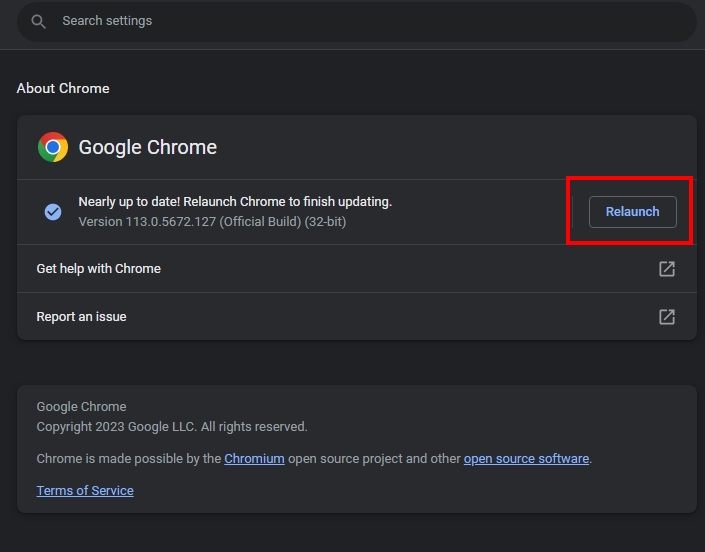
Task: Click the About Chrome section heading
Action: tap(63, 88)
